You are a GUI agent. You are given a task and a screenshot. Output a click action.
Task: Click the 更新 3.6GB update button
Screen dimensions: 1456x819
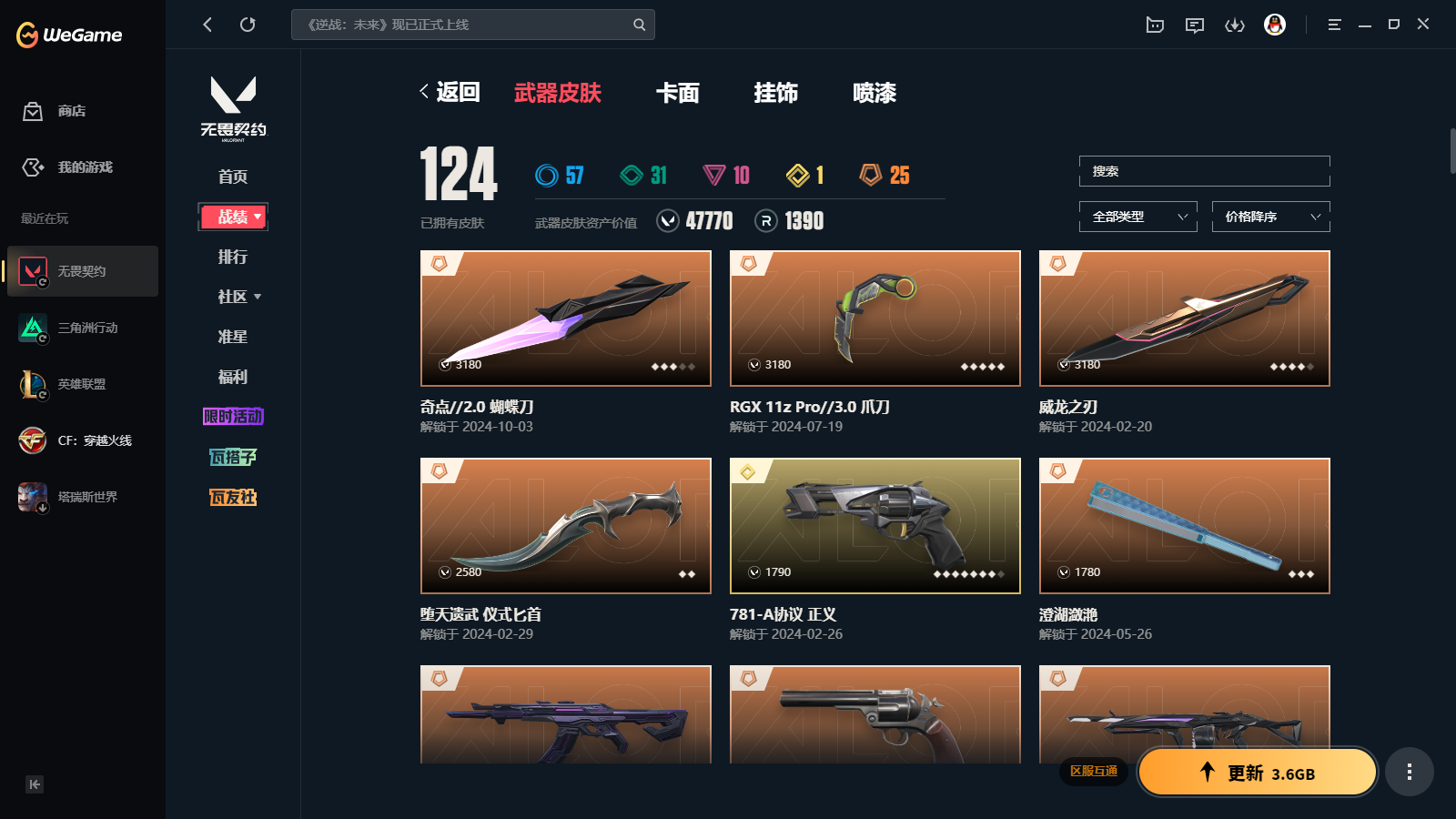click(x=1258, y=773)
